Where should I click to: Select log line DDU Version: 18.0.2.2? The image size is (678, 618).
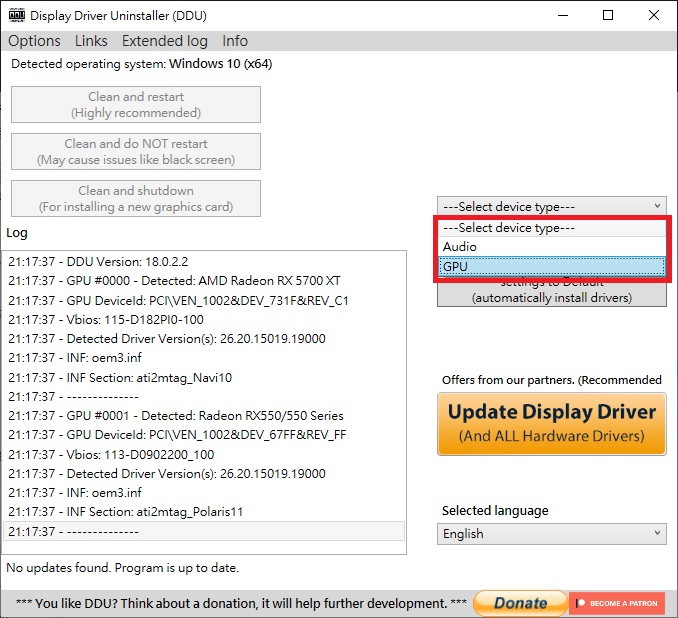pyautogui.click(x=204, y=262)
